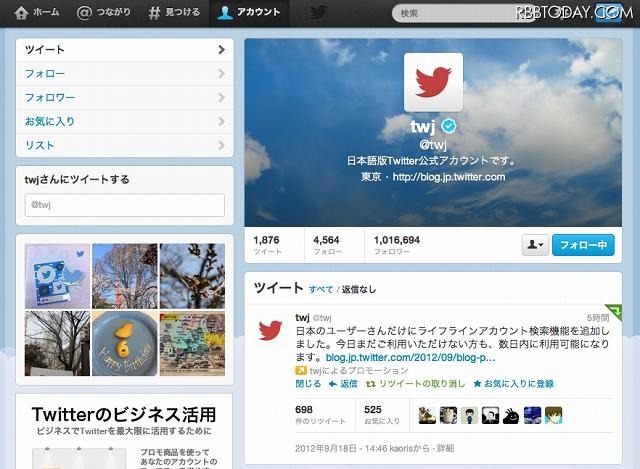Click the black rabbit retweeter avatar
The image size is (640, 469).
pyautogui.click(x=511, y=416)
